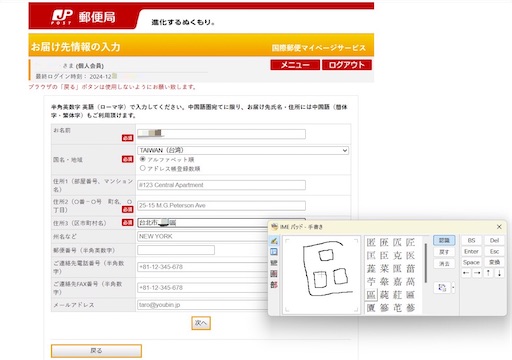Select the highlighted candidate 區 in IME Pad
This screenshot has width=512, height=360.
coord(371,295)
